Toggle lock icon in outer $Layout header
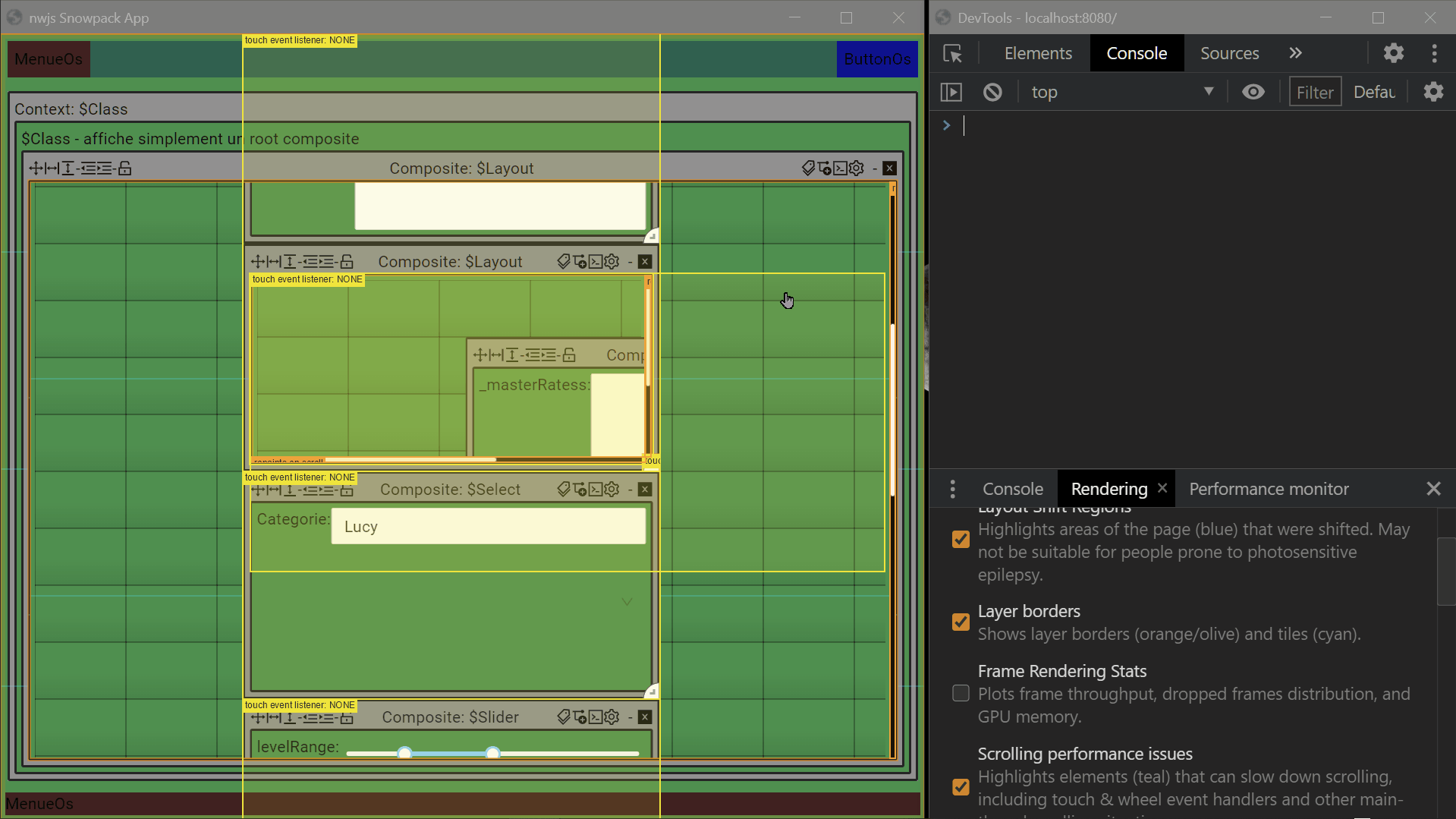Viewport: 1456px width, 819px height. pos(125,169)
